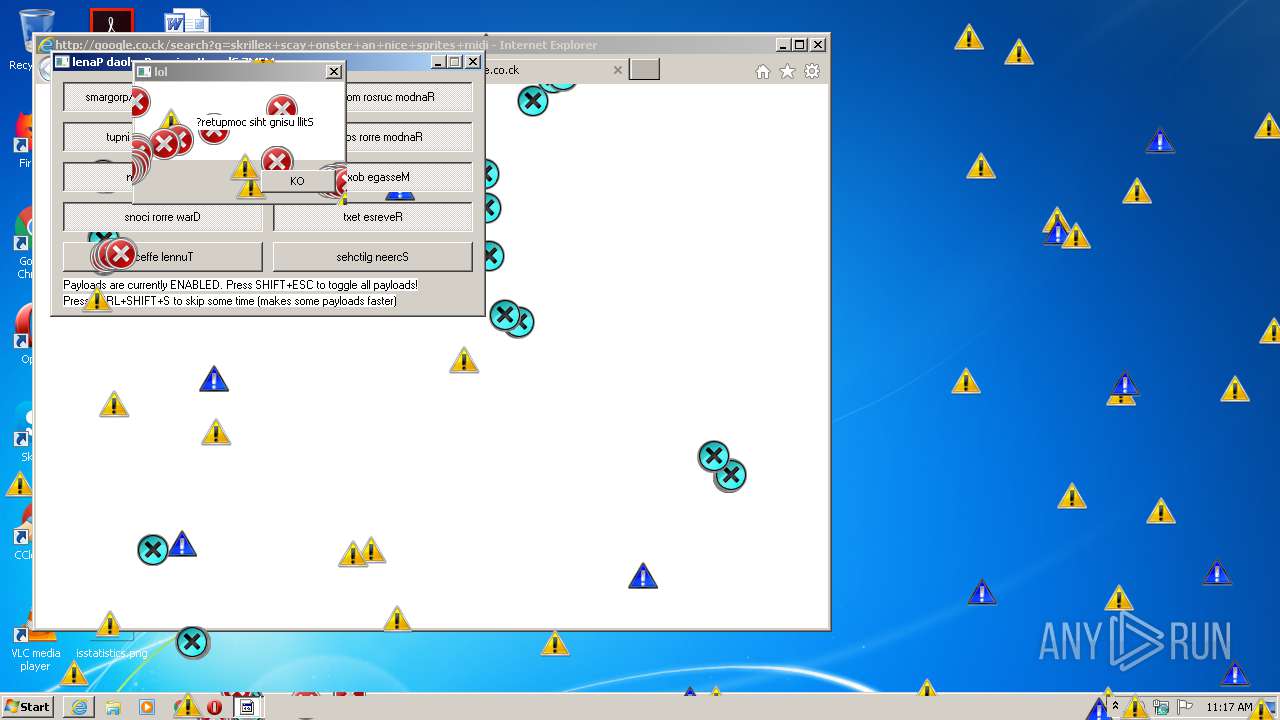
Task: Open Internet Explorer Home icon
Action: [x=763, y=71]
